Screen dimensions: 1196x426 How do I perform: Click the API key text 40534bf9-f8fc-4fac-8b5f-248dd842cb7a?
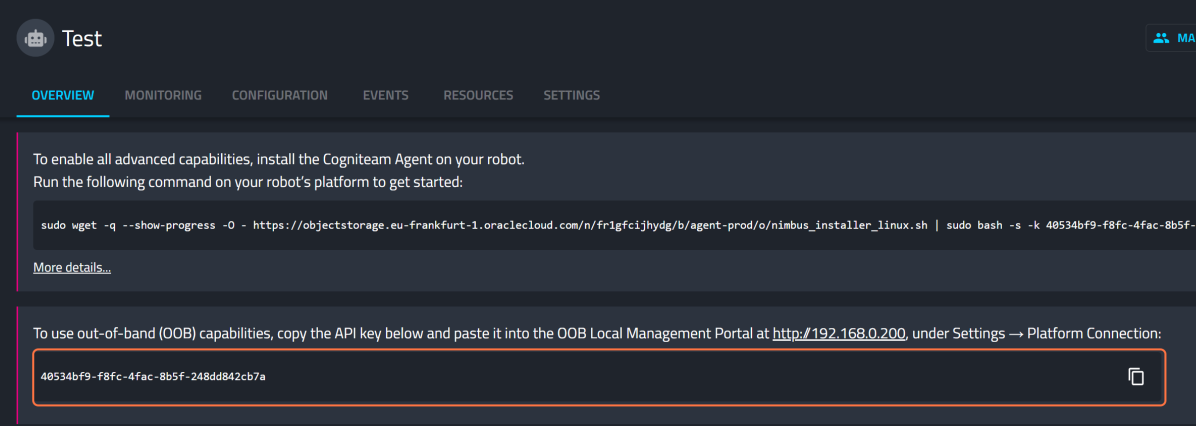(x=153, y=377)
